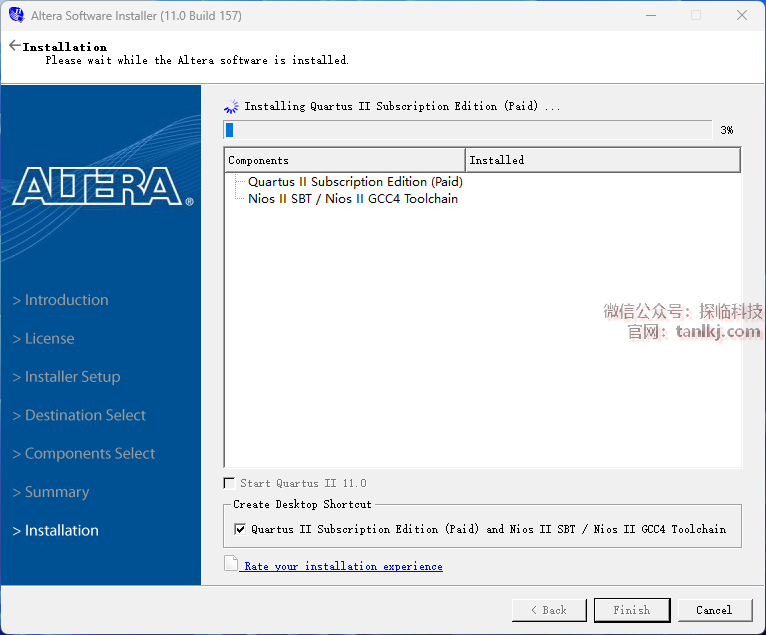
Task: Uncheck the desktop shortcut creation checkbox
Action: pos(239,529)
